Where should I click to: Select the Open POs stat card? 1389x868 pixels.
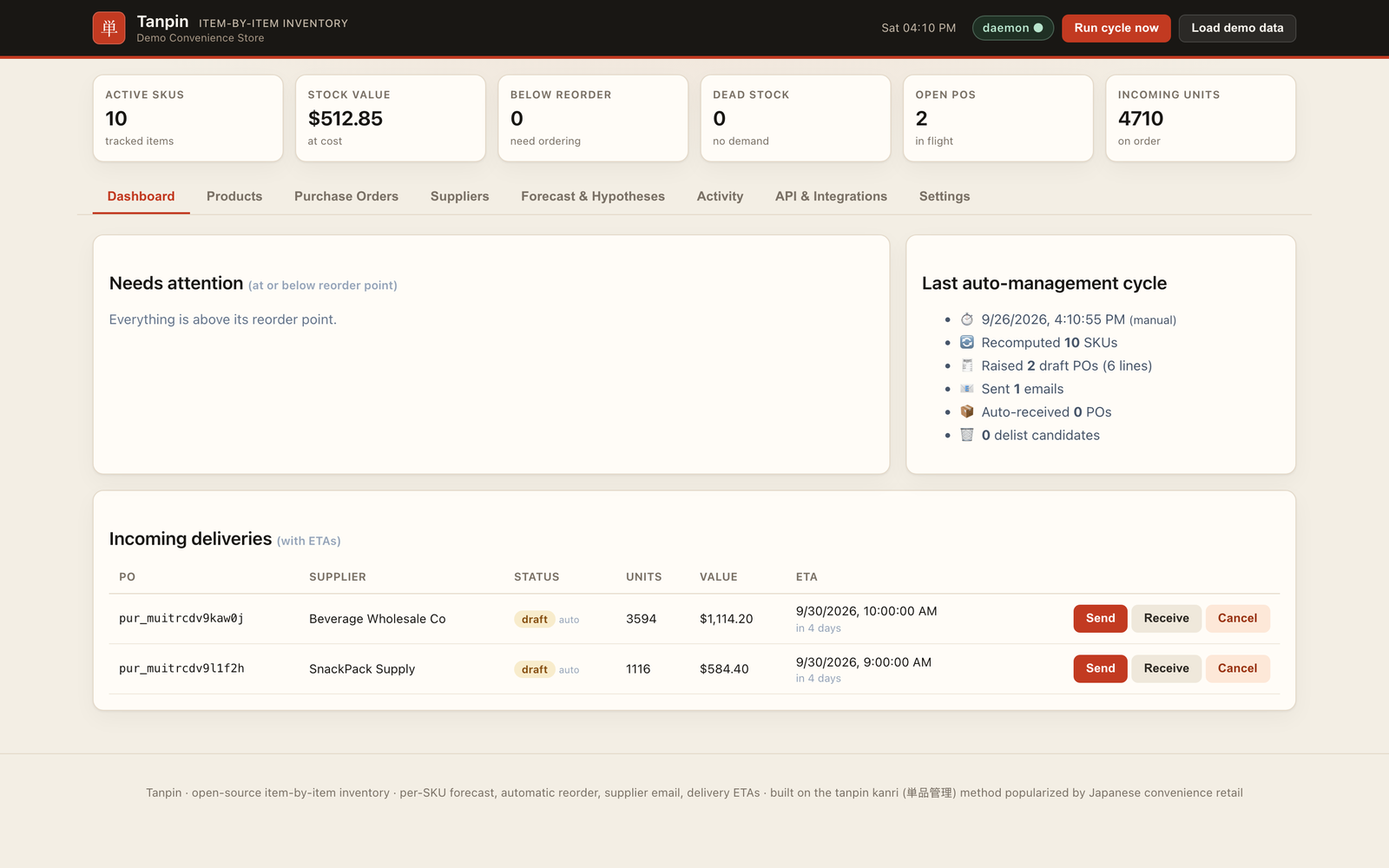pos(998,118)
